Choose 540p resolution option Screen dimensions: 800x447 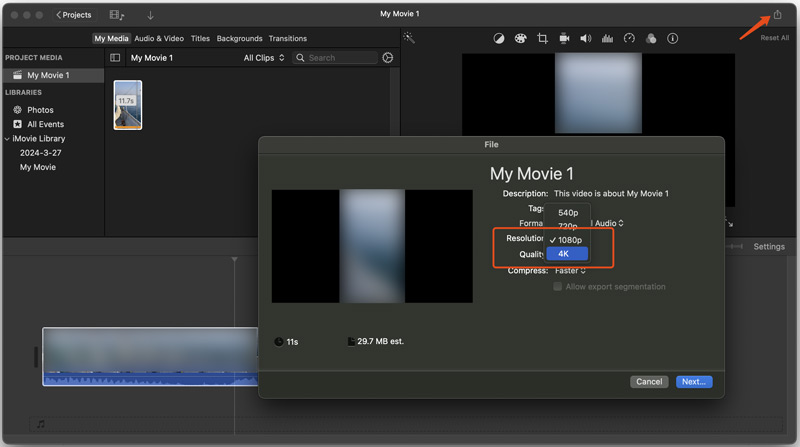point(567,213)
